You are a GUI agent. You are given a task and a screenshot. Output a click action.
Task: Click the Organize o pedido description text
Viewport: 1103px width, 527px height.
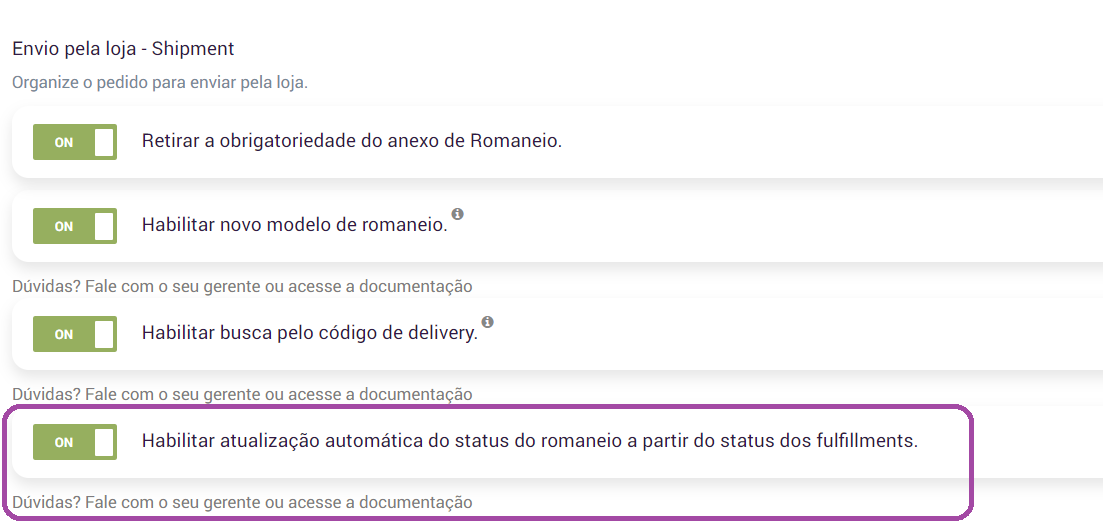[x=160, y=82]
